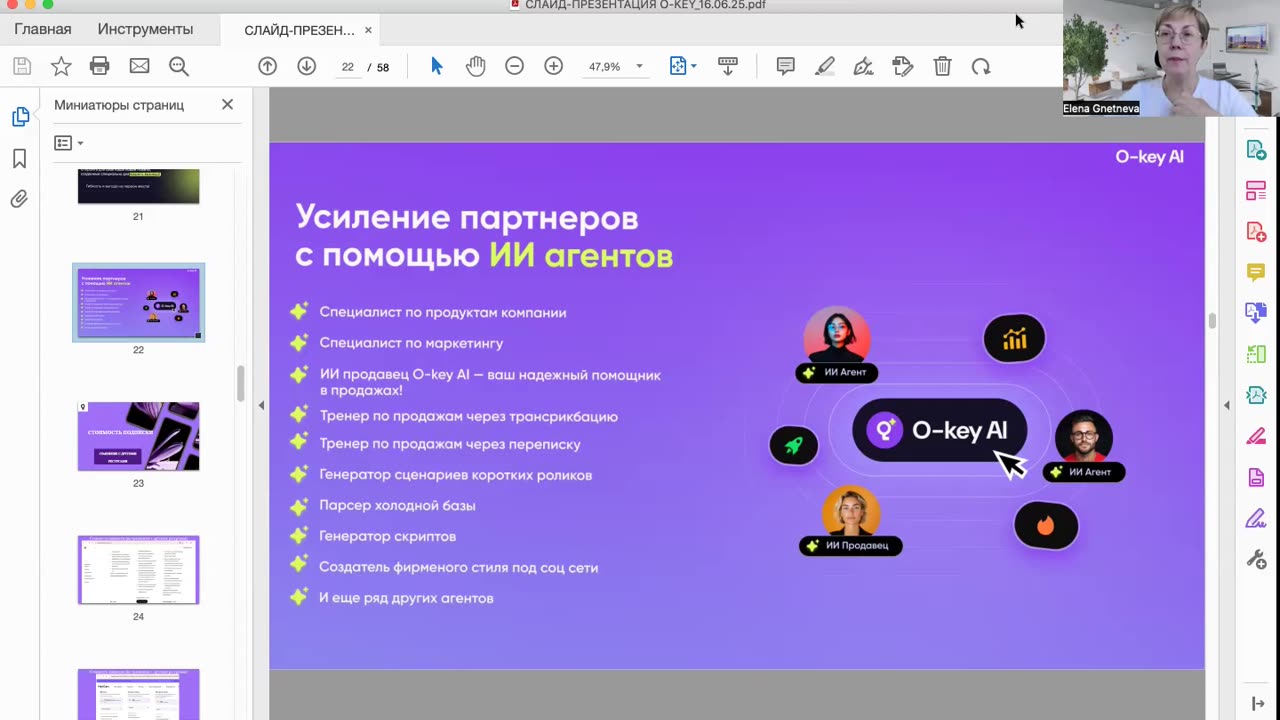Send file by email envelope icon
Screen dimensions: 1280x720
[139, 66]
